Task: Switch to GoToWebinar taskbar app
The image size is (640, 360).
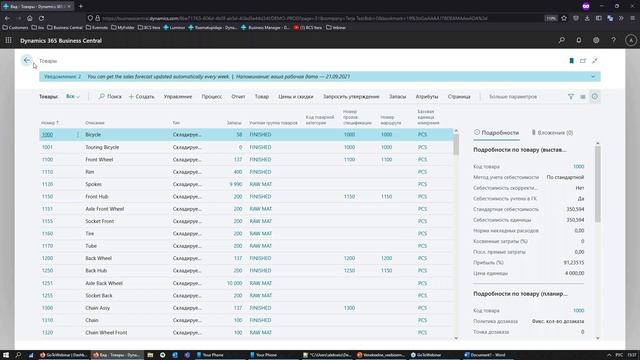Action: pyautogui.click(x=427, y=355)
